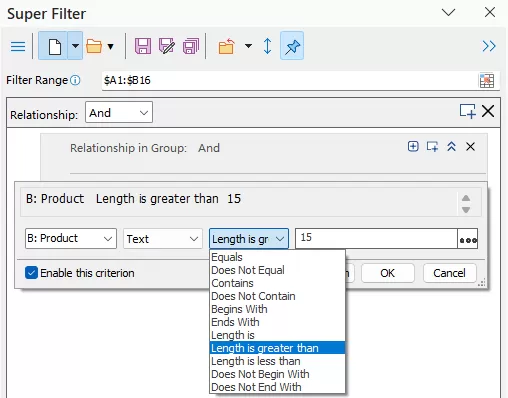
Task: Select the Length is option
Action: (277, 335)
